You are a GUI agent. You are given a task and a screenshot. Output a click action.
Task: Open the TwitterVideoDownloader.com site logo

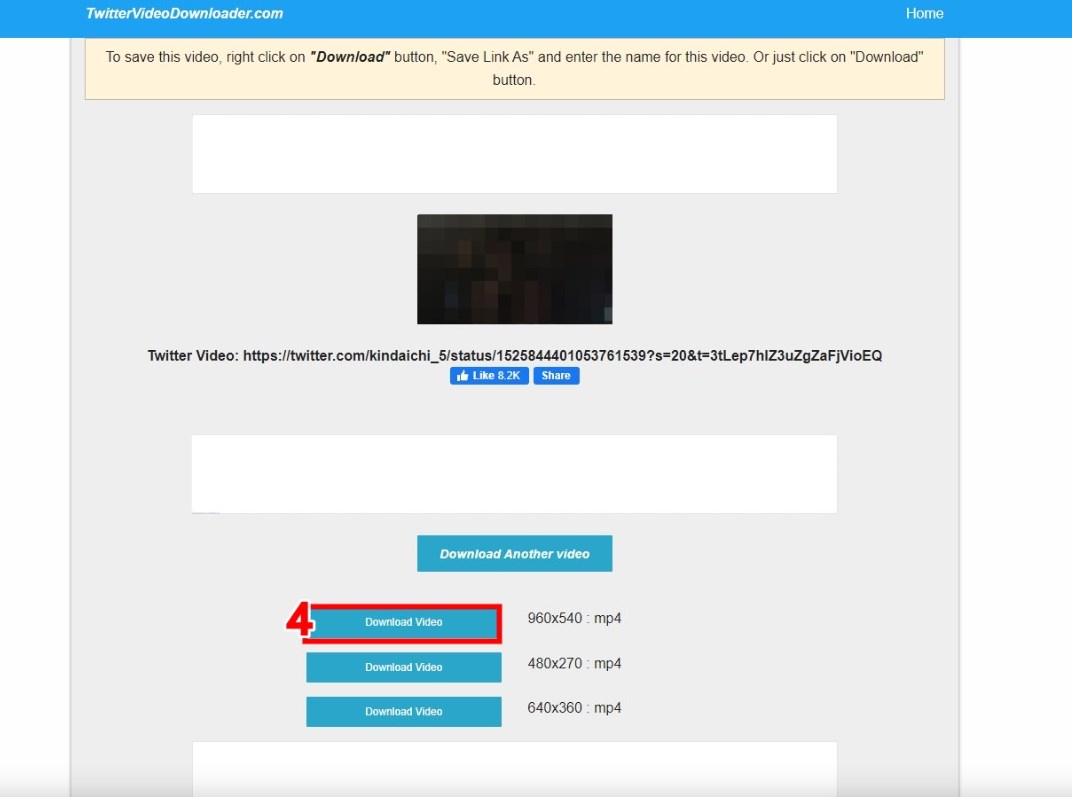coord(184,14)
